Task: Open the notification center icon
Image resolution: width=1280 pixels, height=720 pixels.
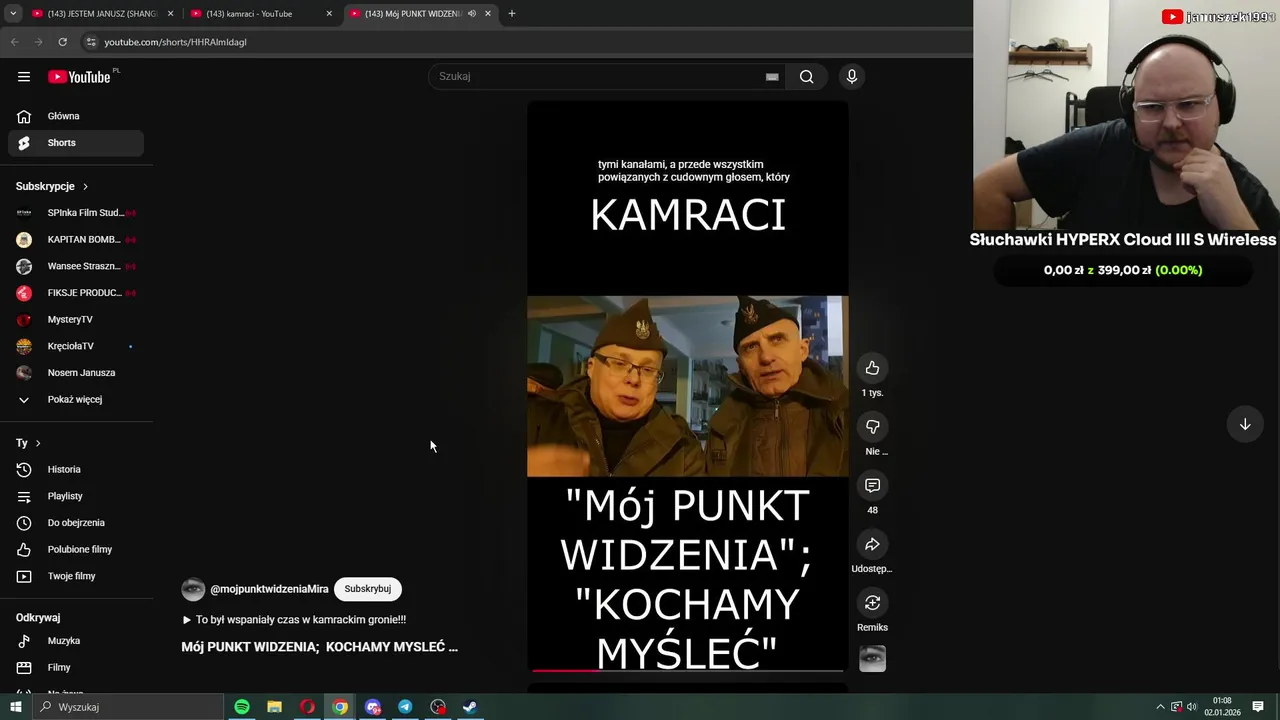Action: click(1258, 707)
